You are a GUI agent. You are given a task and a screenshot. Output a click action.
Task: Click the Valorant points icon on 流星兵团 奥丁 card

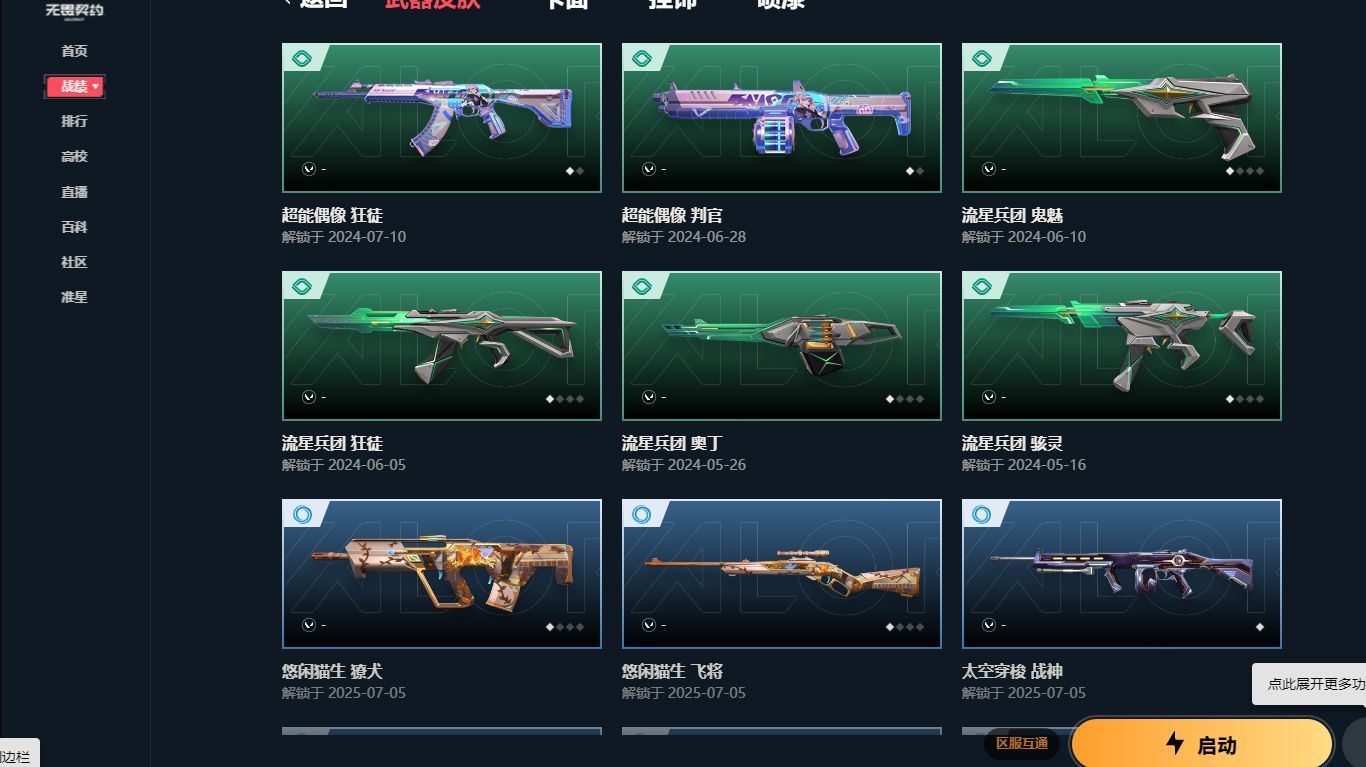pos(649,397)
